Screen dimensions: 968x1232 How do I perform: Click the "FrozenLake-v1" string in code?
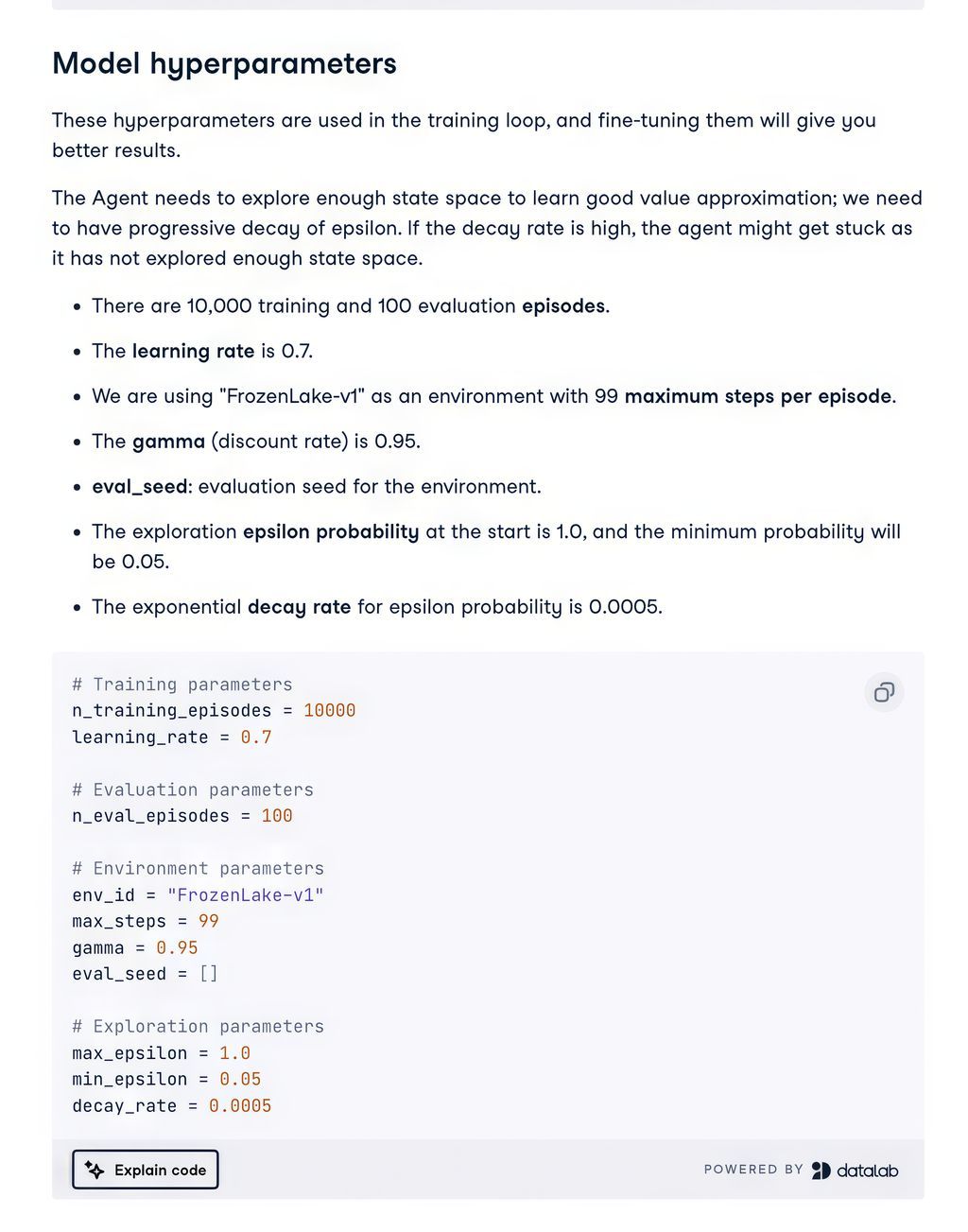point(246,894)
